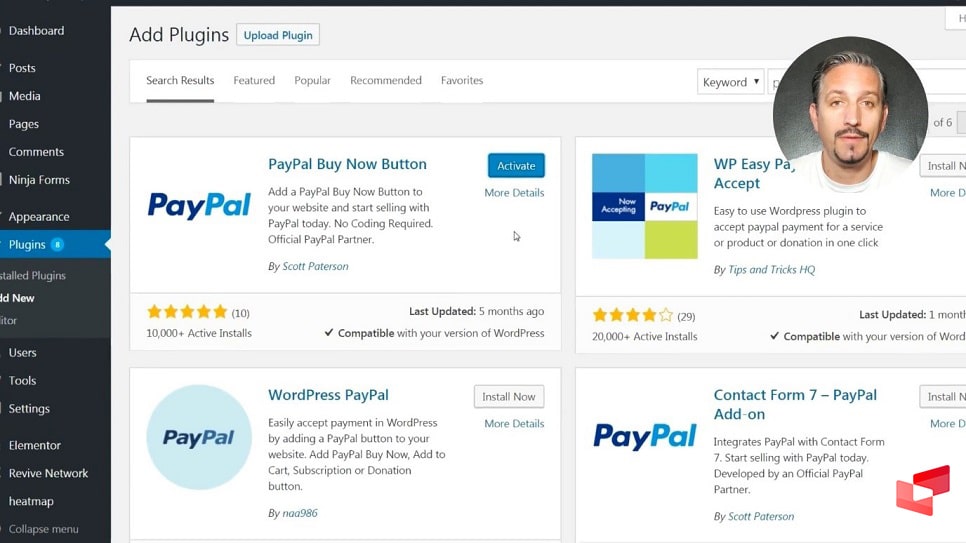The width and height of the screenshot is (966, 543).
Task: Open the Recommended plugins tab
Action: point(386,81)
